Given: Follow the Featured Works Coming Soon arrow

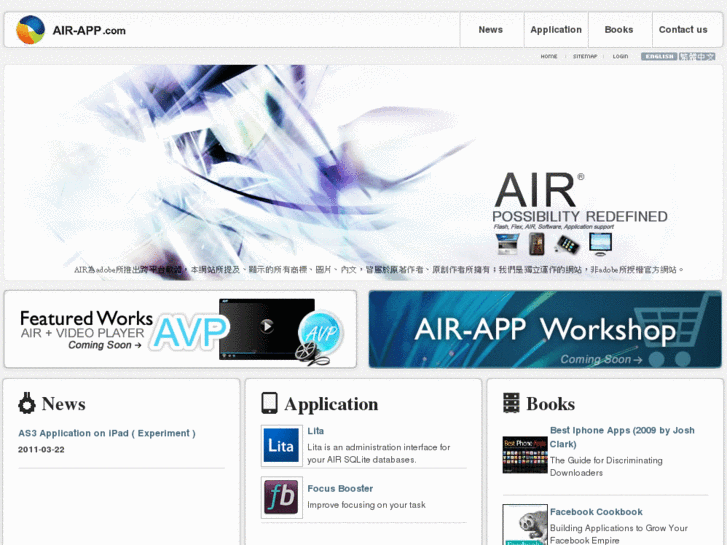Looking at the screenshot, I should 105,345.
